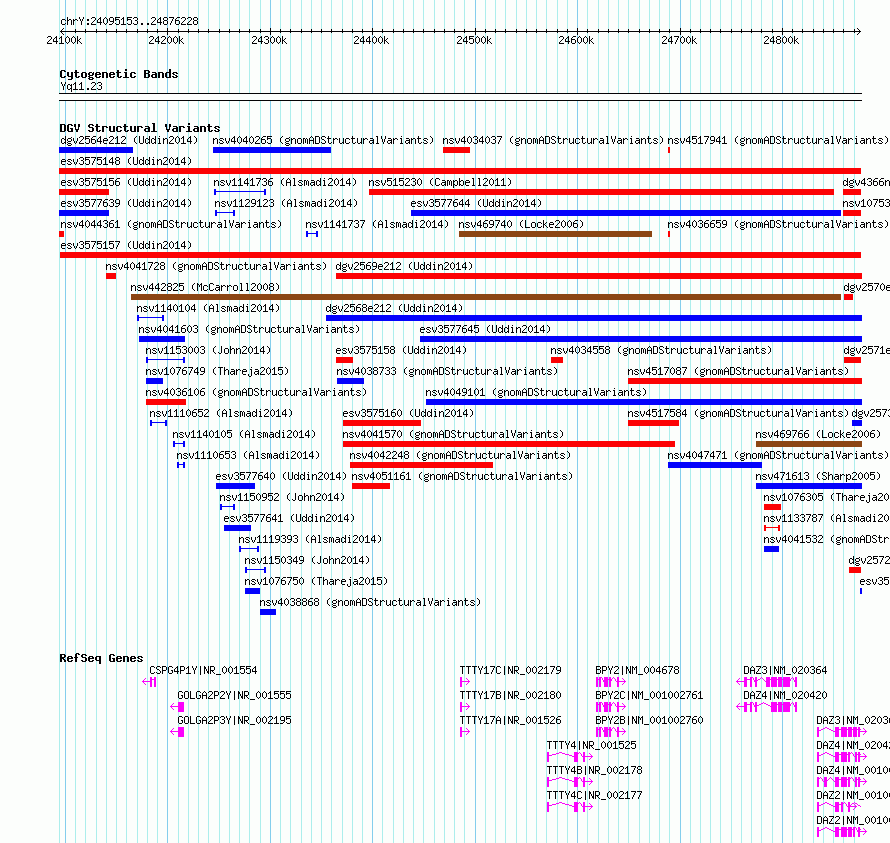The width and height of the screenshot is (890, 843).
Task: Select the CSPG4P1Y|NR_001554 gene glyph
Action: pyautogui.click(x=149, y=682)
